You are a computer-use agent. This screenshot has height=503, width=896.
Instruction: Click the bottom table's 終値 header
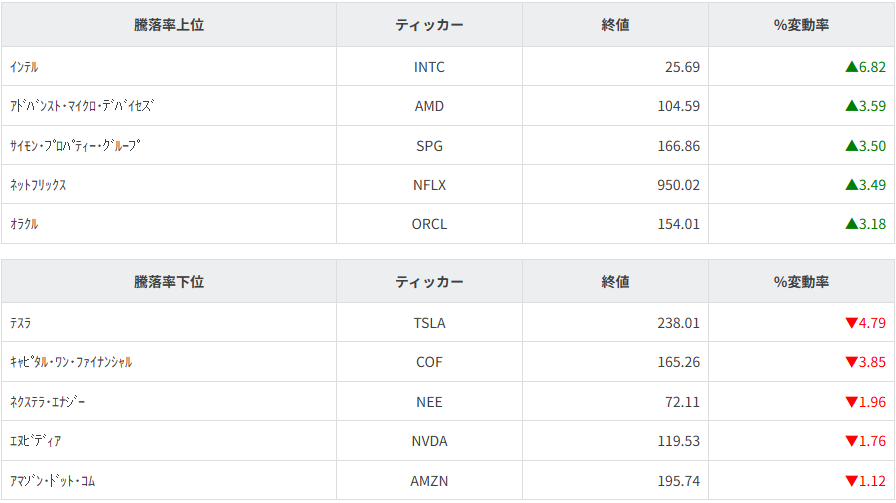coord(615,282)
